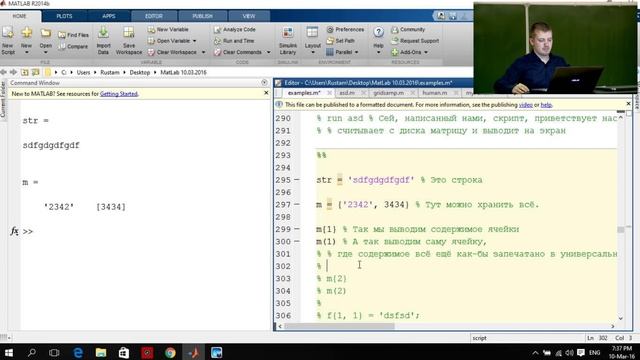This screenshot has width=640, height=360.
Task: Click the up one folder icon
Action: tap(25, 72)
